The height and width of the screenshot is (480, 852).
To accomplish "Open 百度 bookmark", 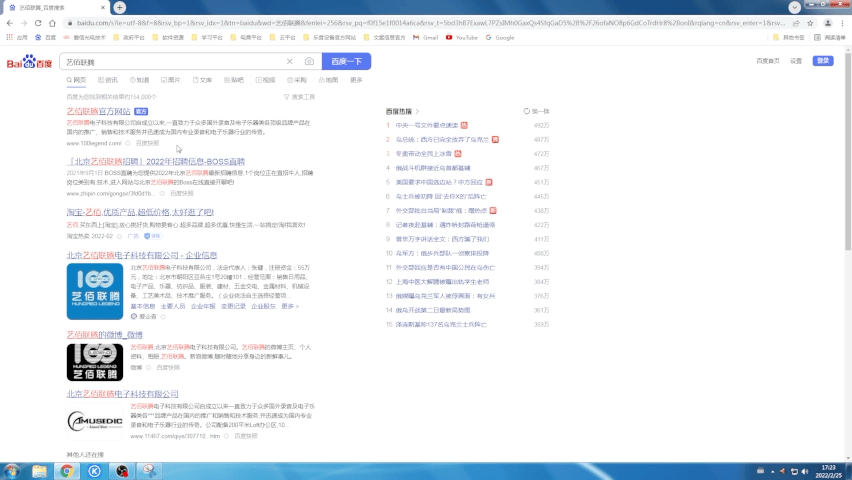I will [x=46, y=38].
